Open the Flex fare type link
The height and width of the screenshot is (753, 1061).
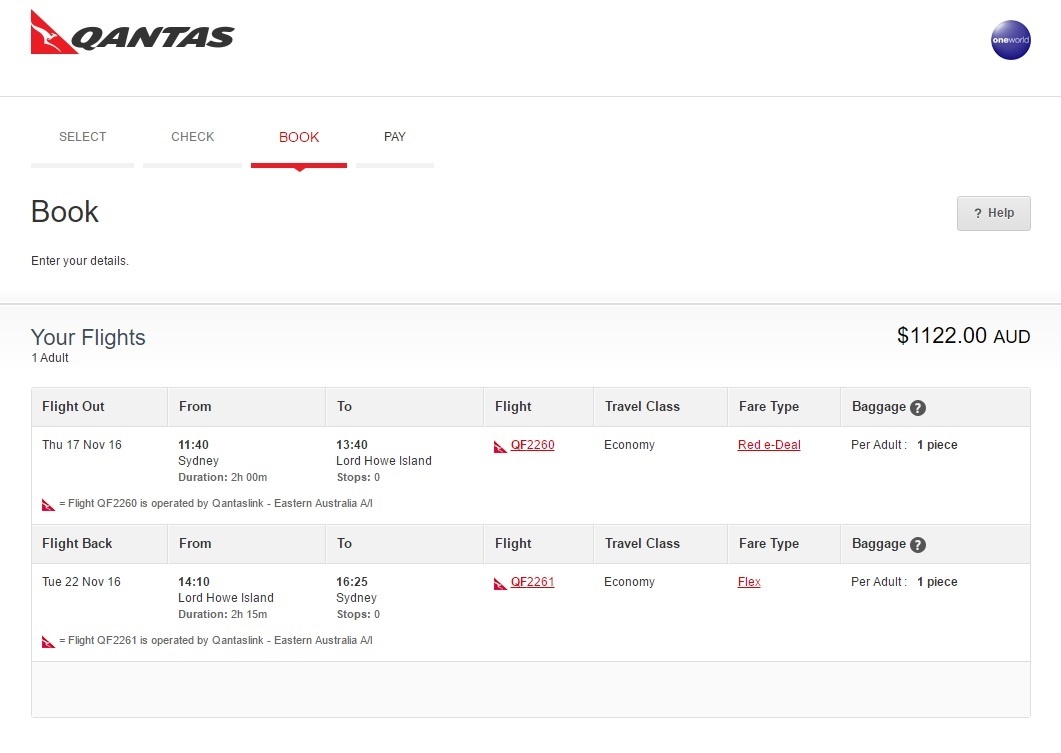pyautogui.click(x=749, y=581)
